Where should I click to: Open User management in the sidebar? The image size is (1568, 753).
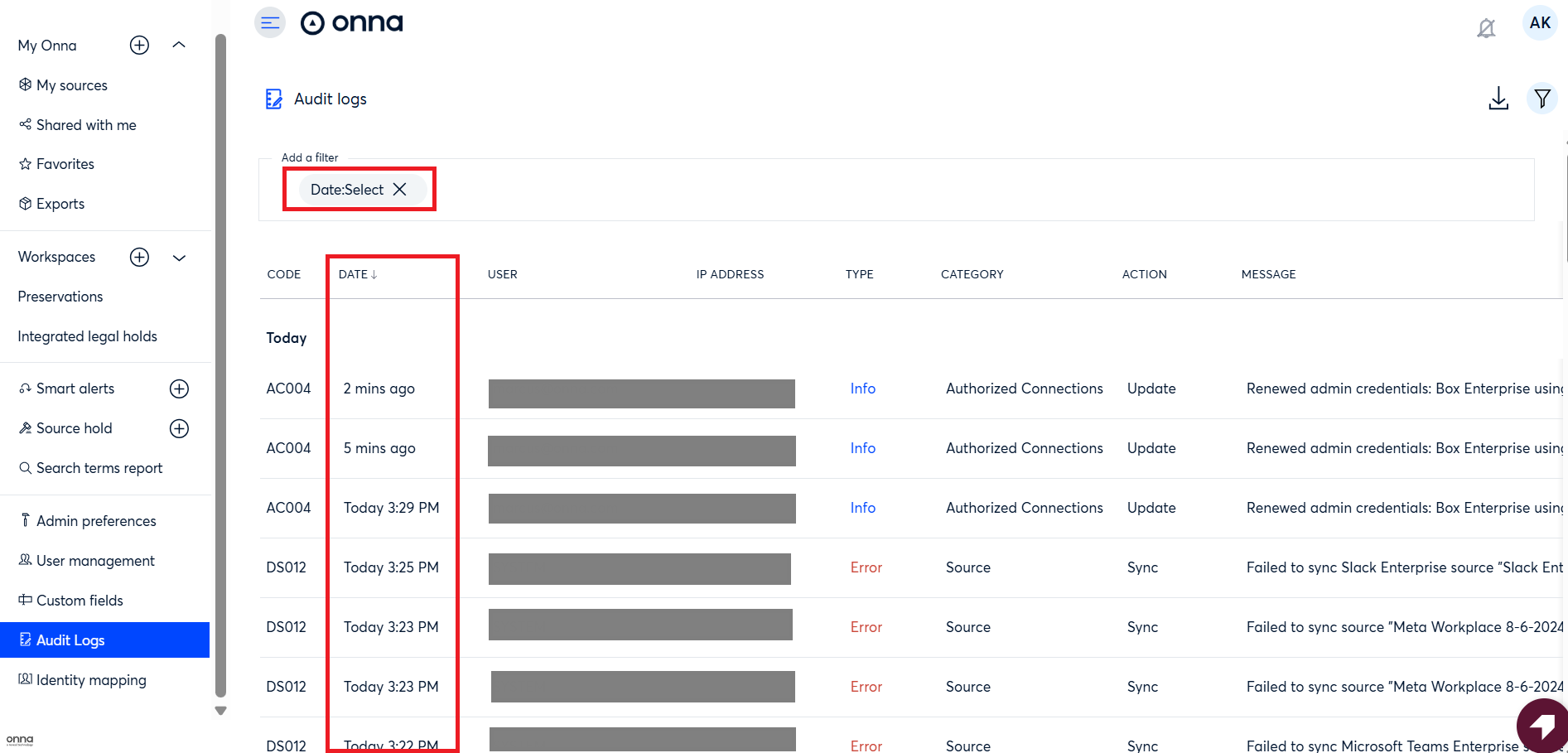click(95, 561)
